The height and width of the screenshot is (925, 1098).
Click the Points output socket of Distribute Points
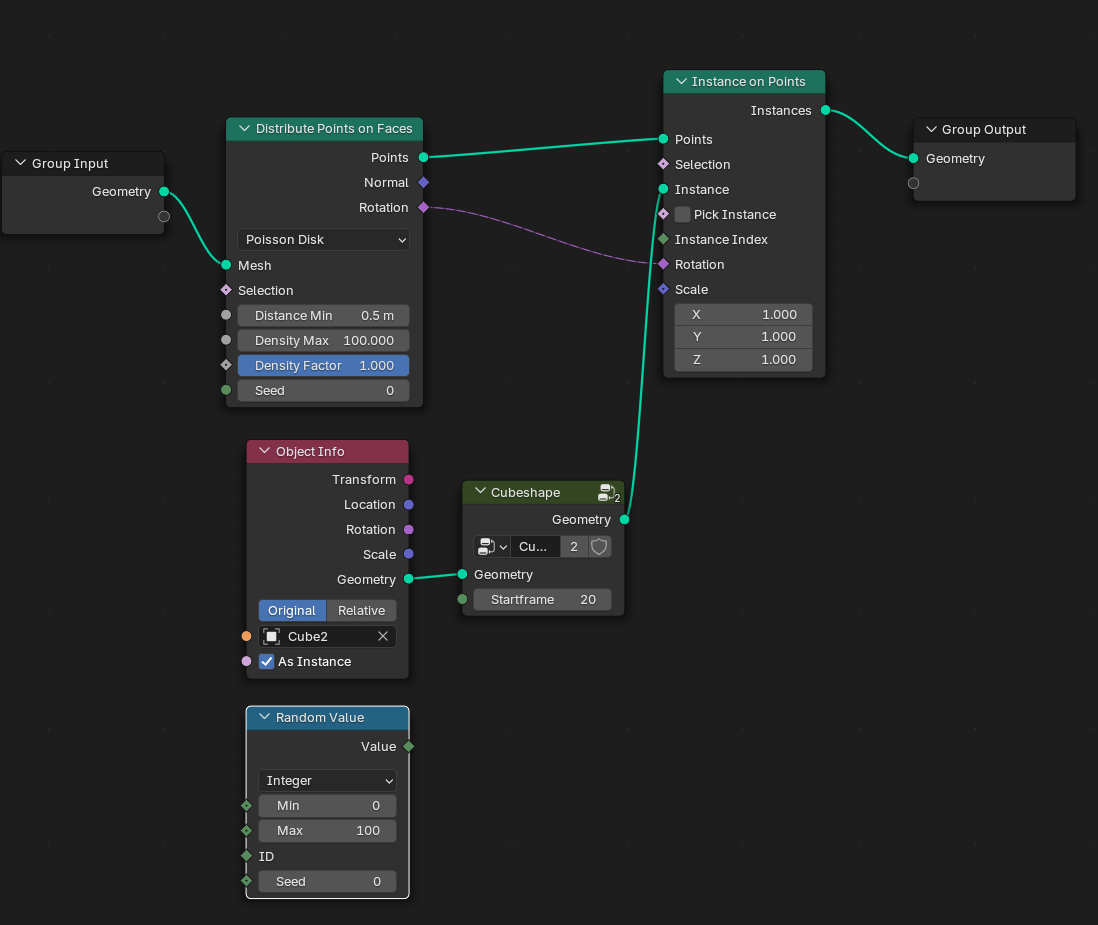pyautogui.click(x=423, y=157)
